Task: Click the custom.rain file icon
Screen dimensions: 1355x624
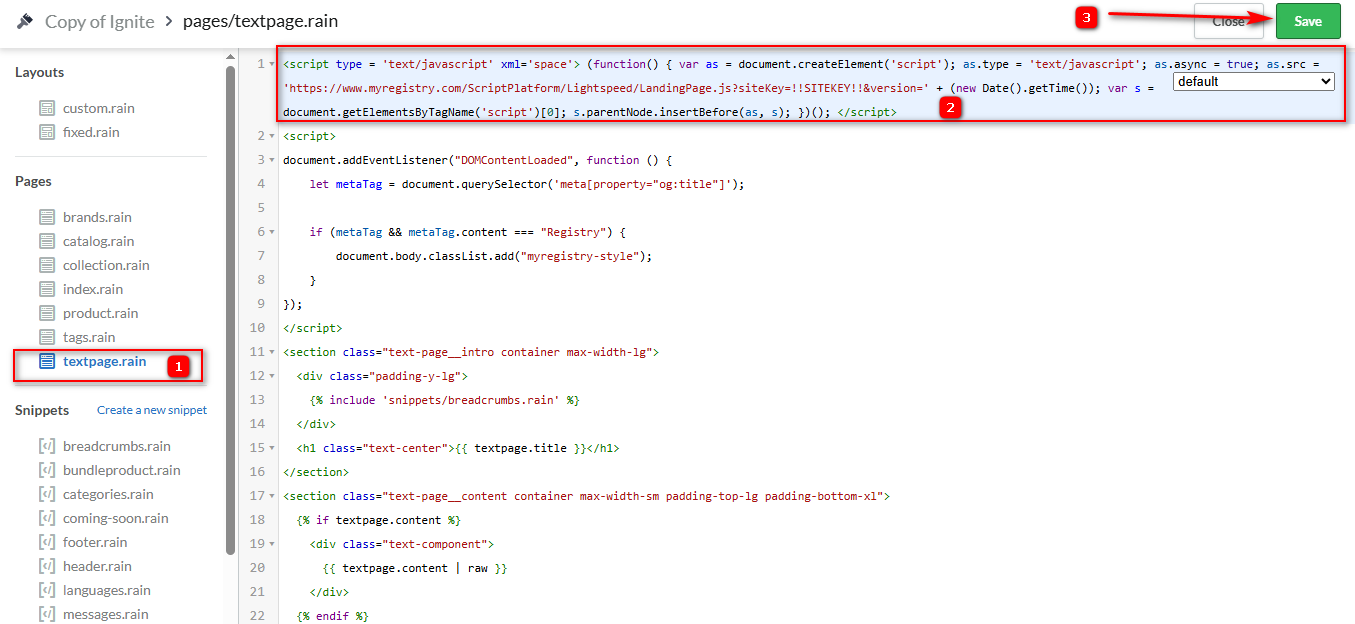Action: 47,108
